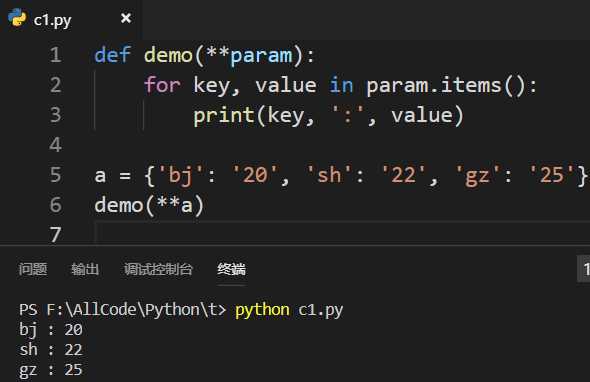Click line number 6 in the gutter

(55, 205)
